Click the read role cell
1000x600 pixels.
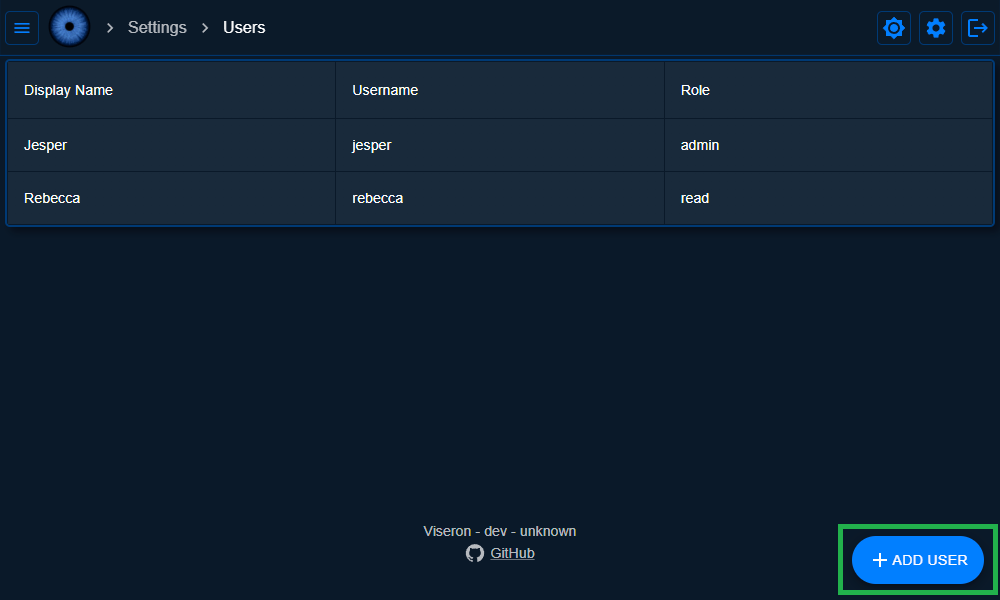pos(695,198)
